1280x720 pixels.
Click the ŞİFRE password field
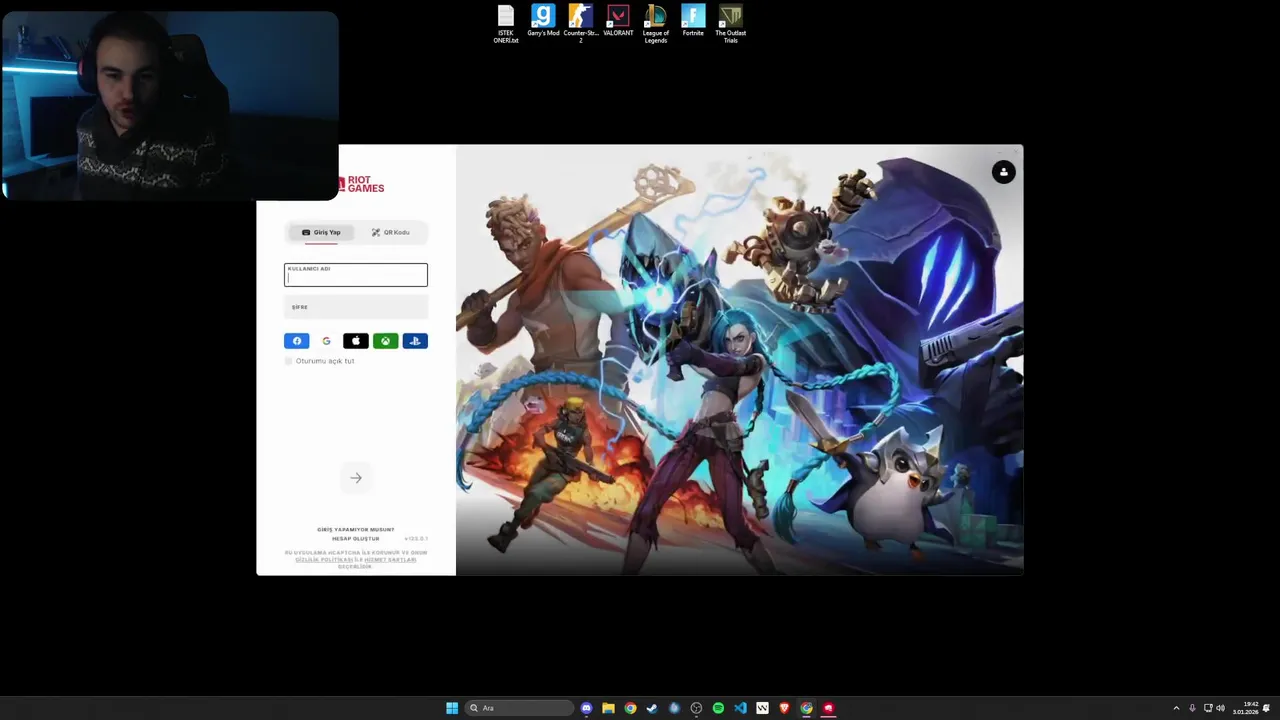click(x=356, y=307)
